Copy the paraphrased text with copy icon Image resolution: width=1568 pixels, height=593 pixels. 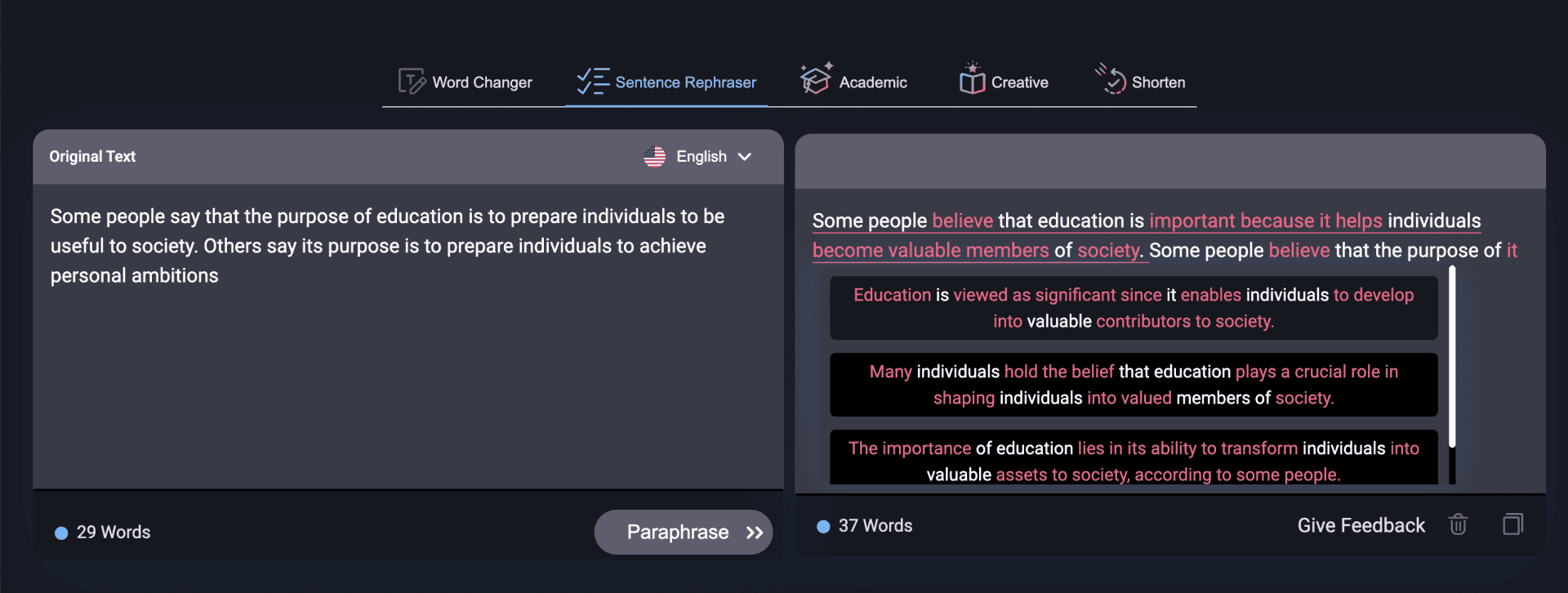point(1512,524)
